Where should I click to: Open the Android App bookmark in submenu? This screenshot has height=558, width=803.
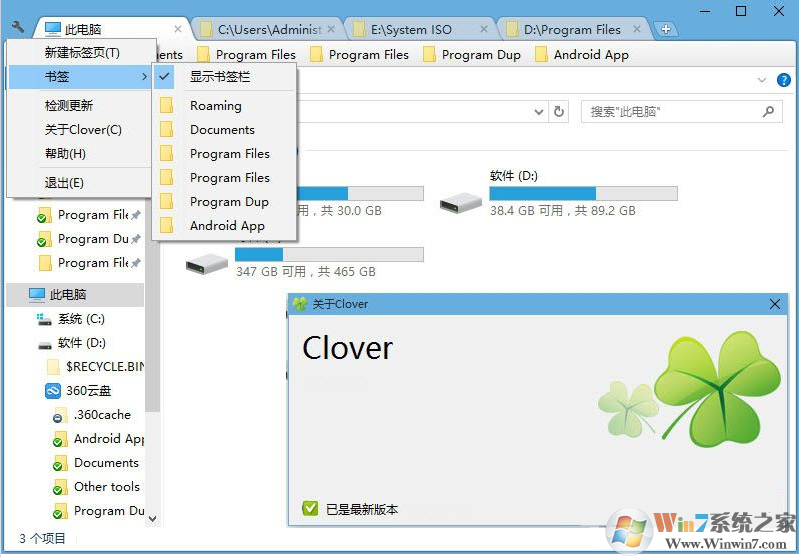(224, 226)
